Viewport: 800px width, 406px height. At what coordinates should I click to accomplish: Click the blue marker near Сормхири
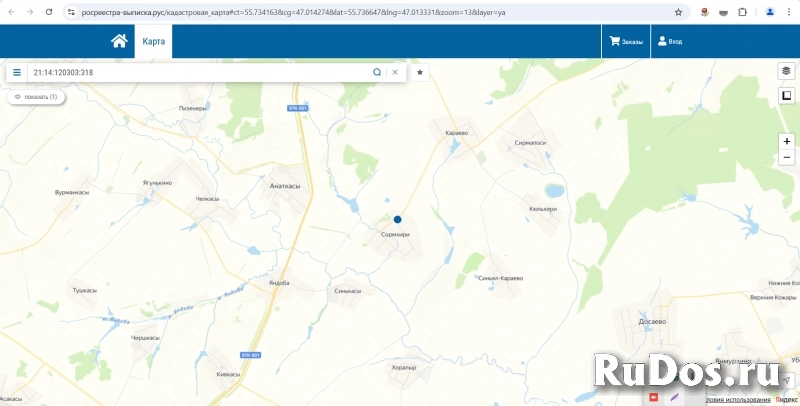(397, 219)
